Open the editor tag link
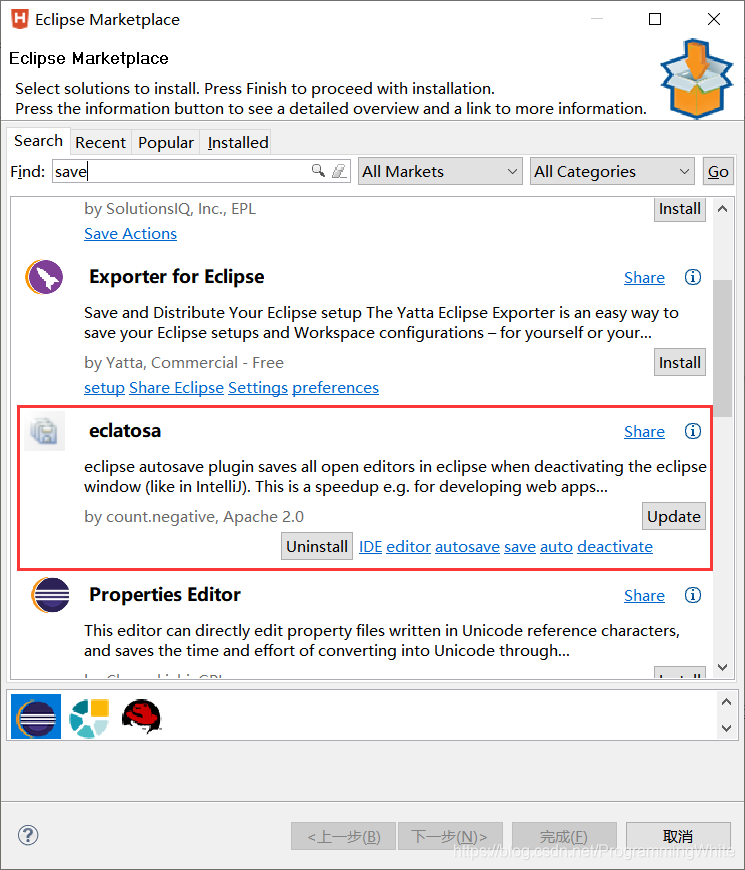This screenshot has height=870, width=745. tap(409, 547)
